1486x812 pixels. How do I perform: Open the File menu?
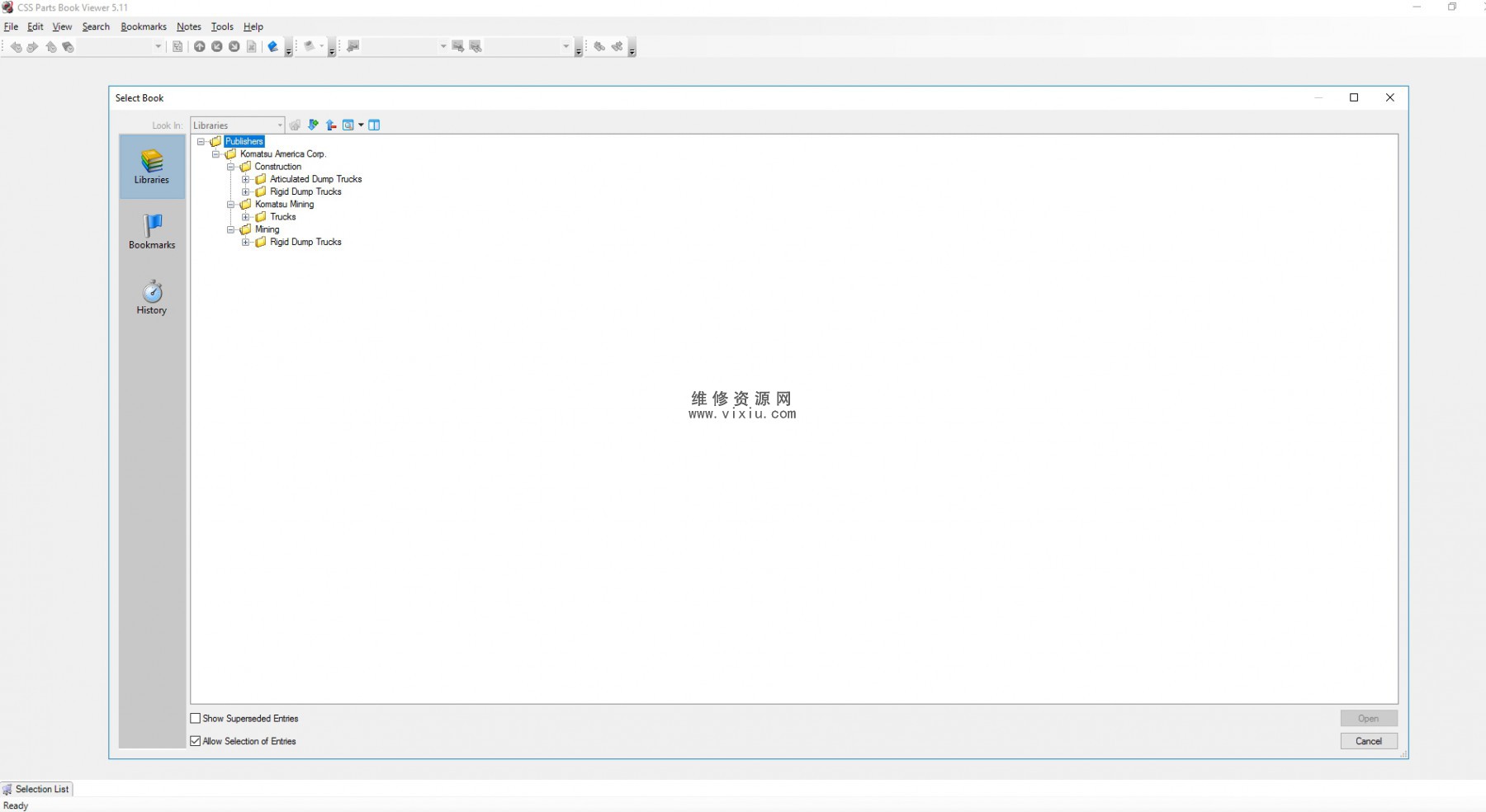11,26
